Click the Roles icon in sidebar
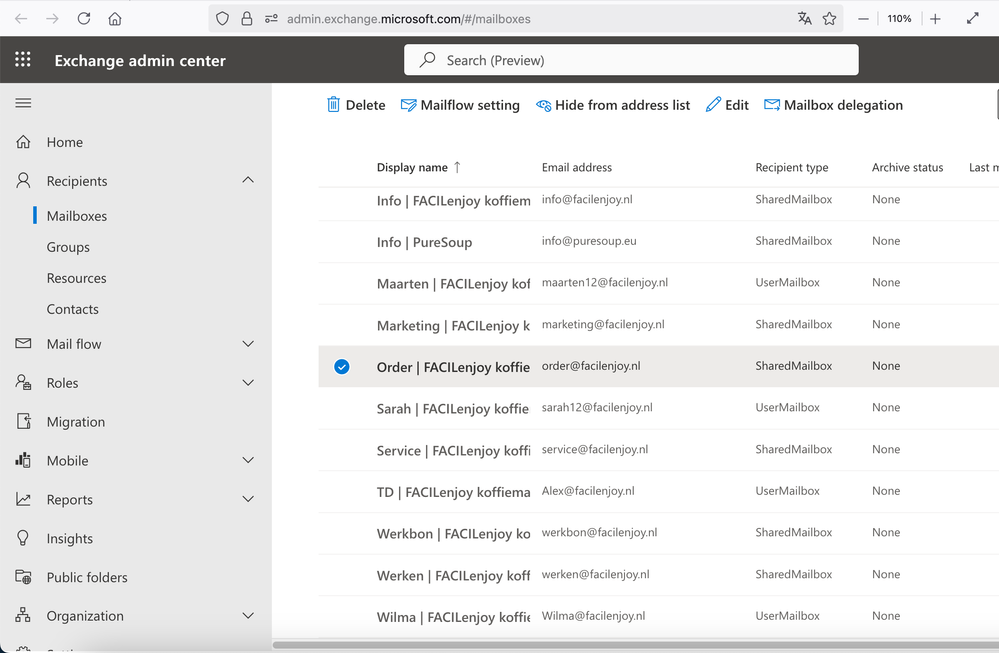 pos(24,382)
